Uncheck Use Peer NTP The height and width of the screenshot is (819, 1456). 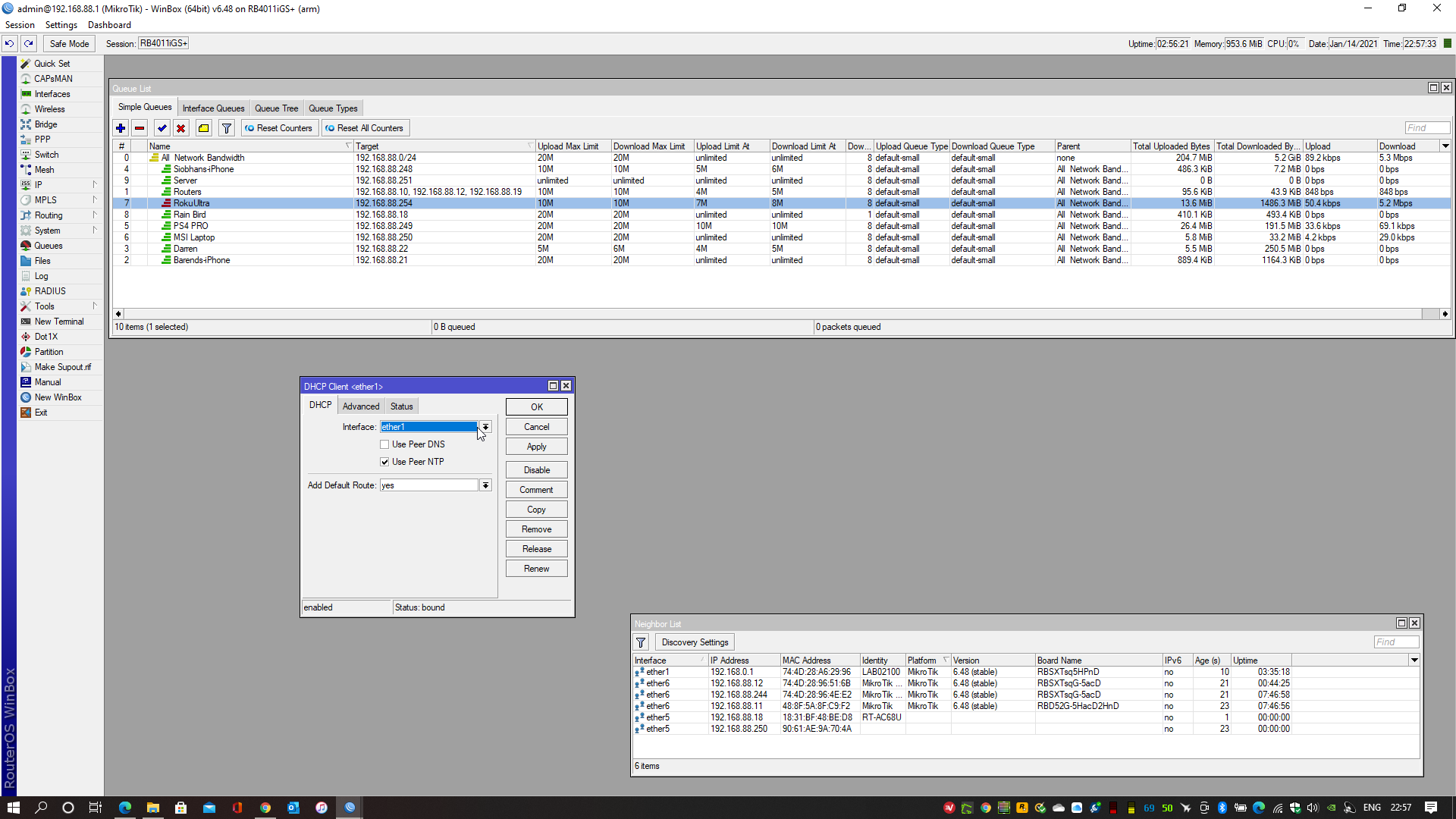coord(385,461)
